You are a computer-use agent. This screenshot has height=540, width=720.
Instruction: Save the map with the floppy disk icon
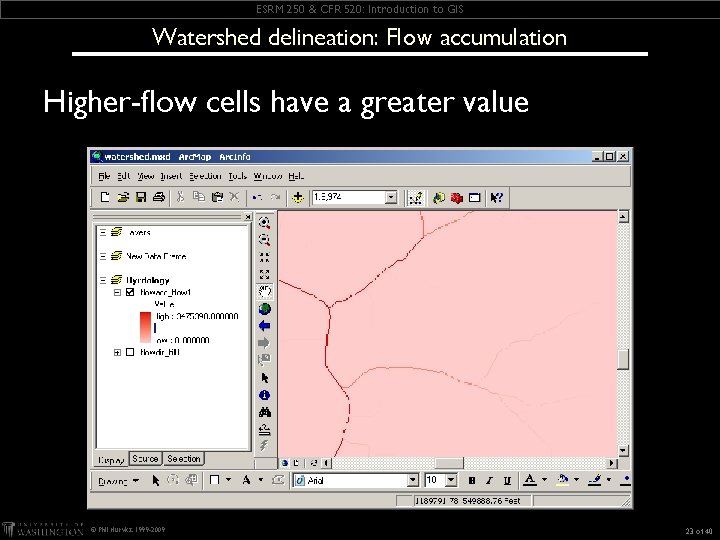141,197
